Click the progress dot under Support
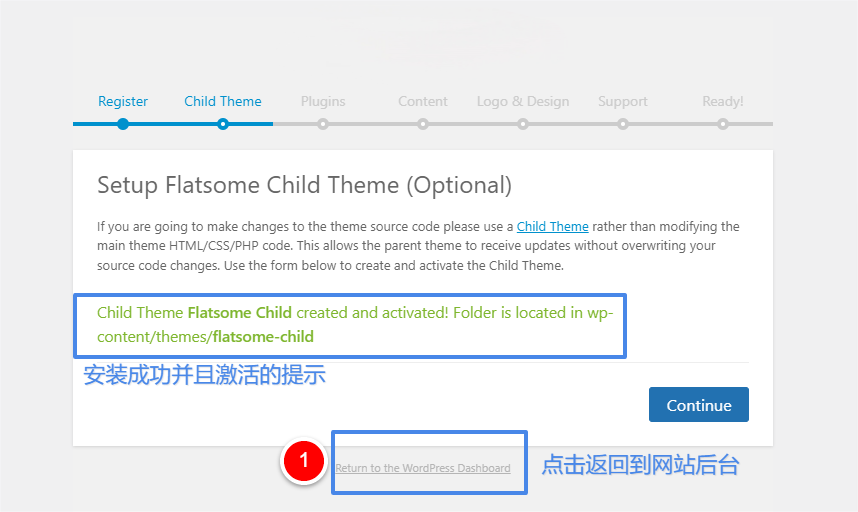Viewport: 858px width, 512px height. (623, 124)
